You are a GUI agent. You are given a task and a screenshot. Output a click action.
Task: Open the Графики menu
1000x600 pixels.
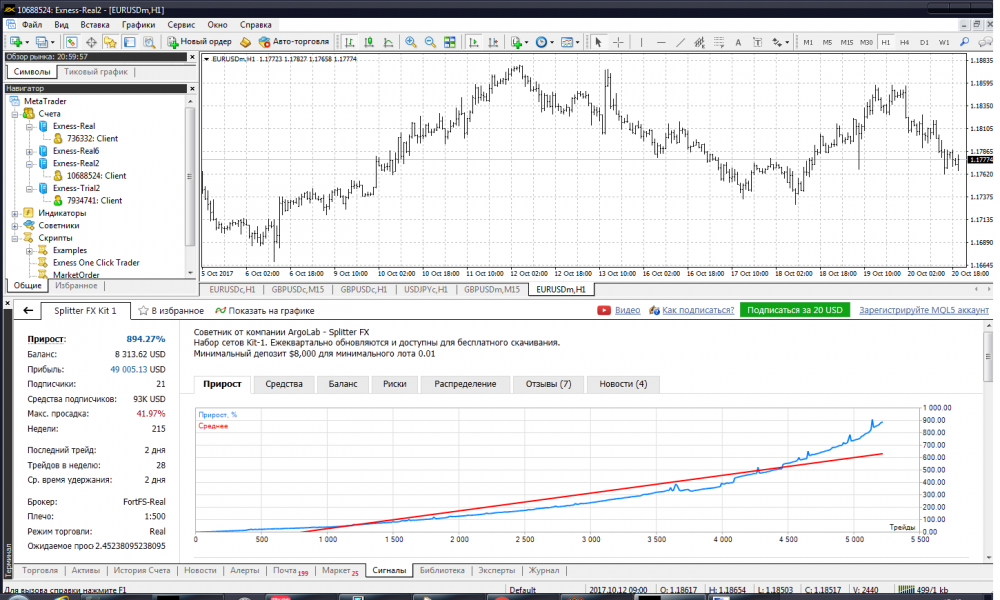click(138, 25)
